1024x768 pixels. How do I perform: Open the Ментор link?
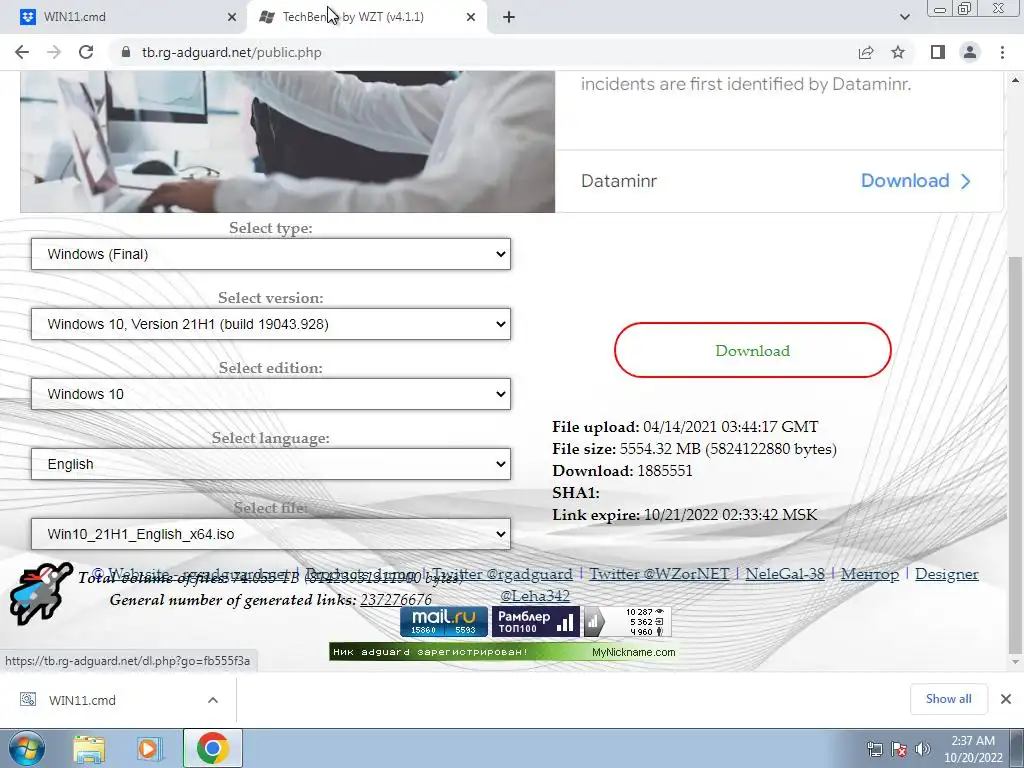tap(869, 574)
